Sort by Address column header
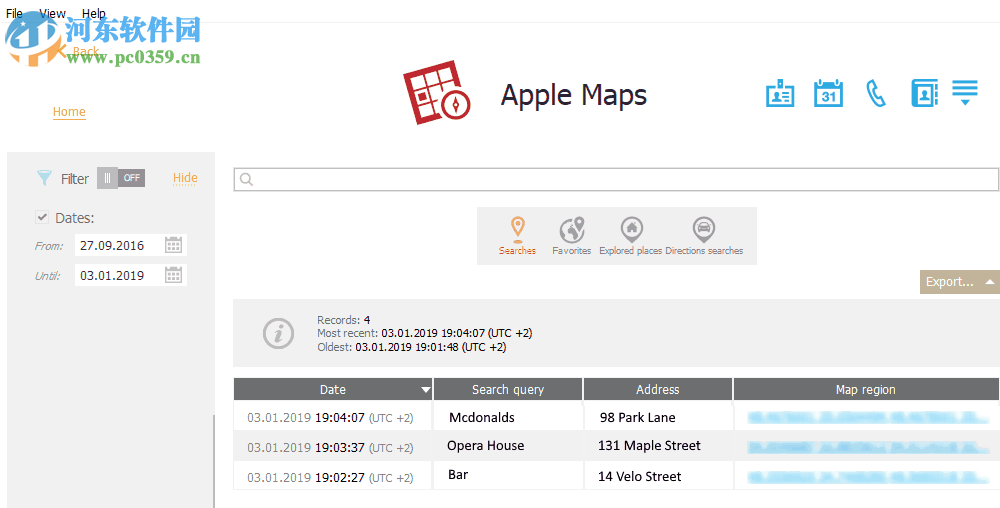The image size is (1000, 508). [x=658, y=389]
